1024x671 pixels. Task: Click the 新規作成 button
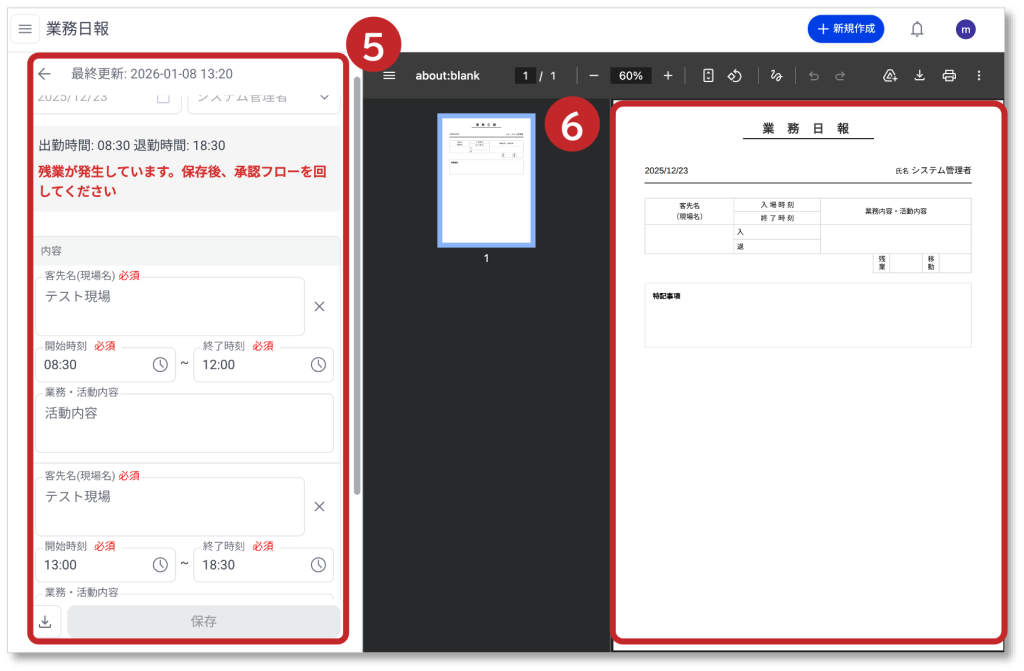(845, 29)
